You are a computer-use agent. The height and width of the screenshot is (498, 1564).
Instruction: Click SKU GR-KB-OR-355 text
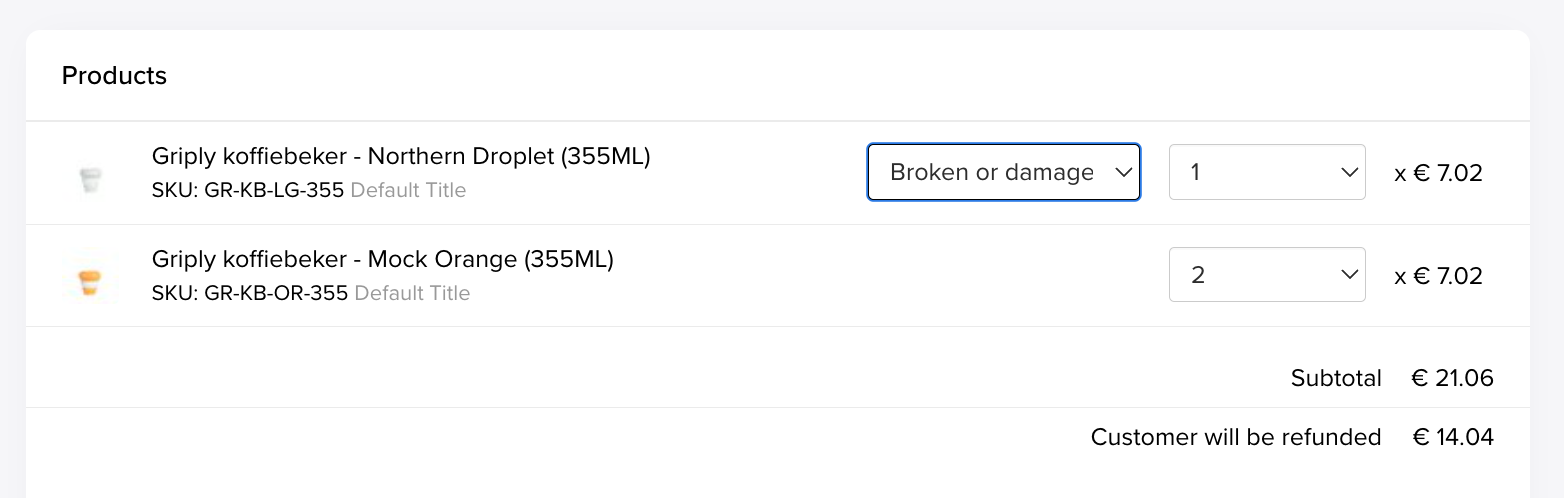pos(250,293)
